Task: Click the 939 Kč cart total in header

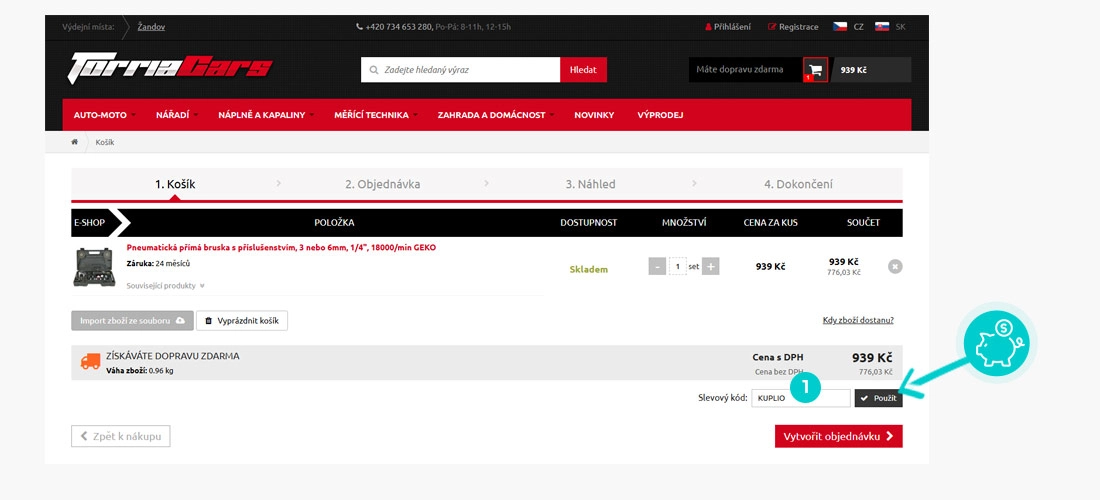Action: (x=853, y=70)
